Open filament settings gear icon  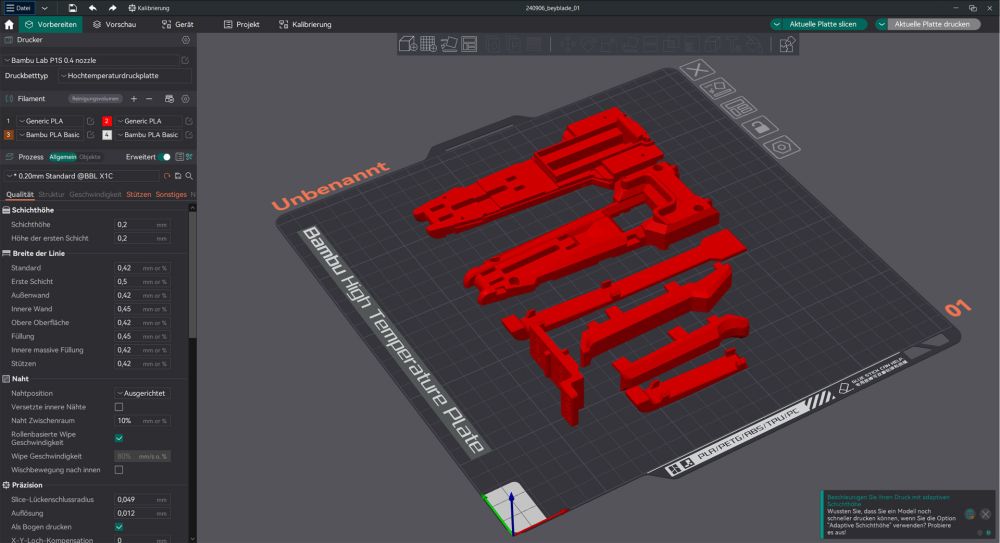tap(186, 99)
